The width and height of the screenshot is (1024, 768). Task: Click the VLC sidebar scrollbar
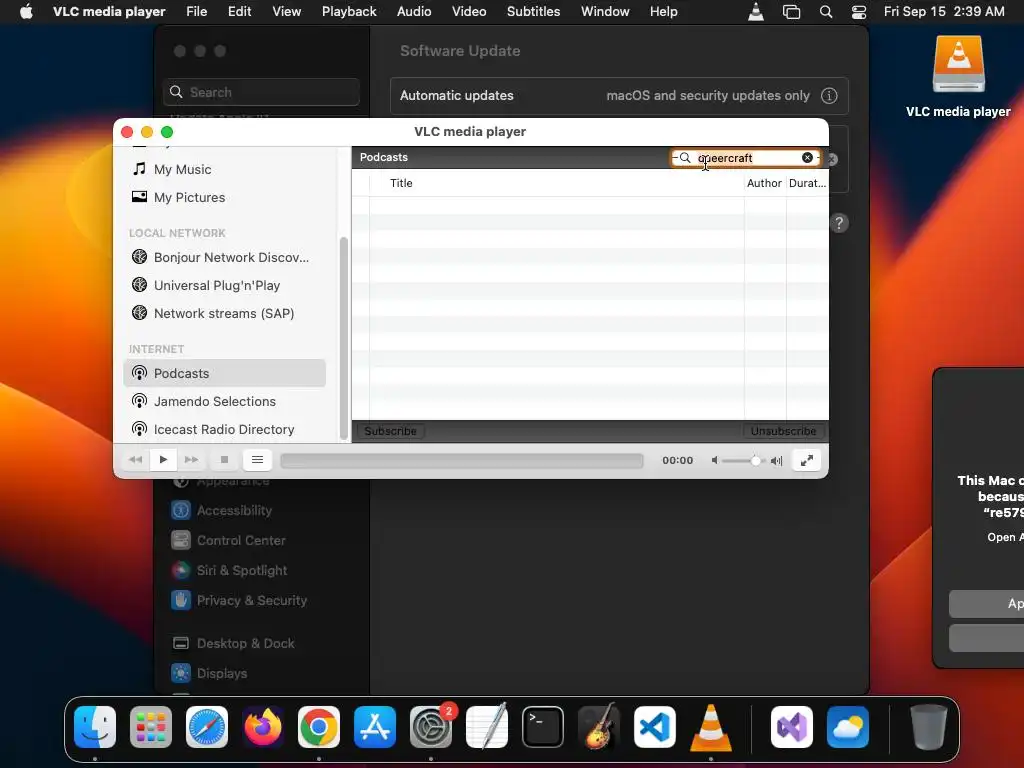pos(344,337)
